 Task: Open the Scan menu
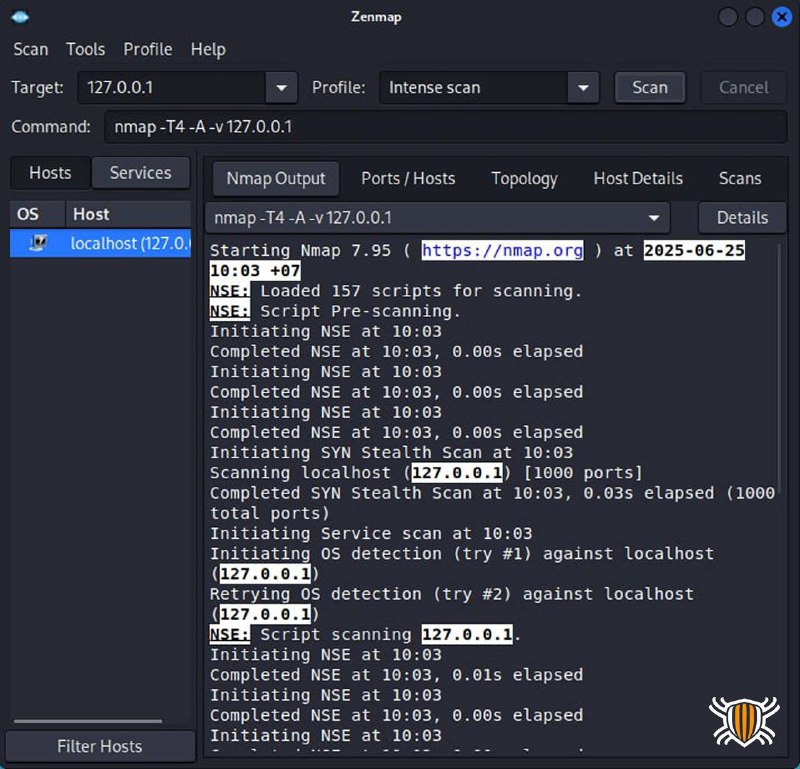tap(31, 49)
